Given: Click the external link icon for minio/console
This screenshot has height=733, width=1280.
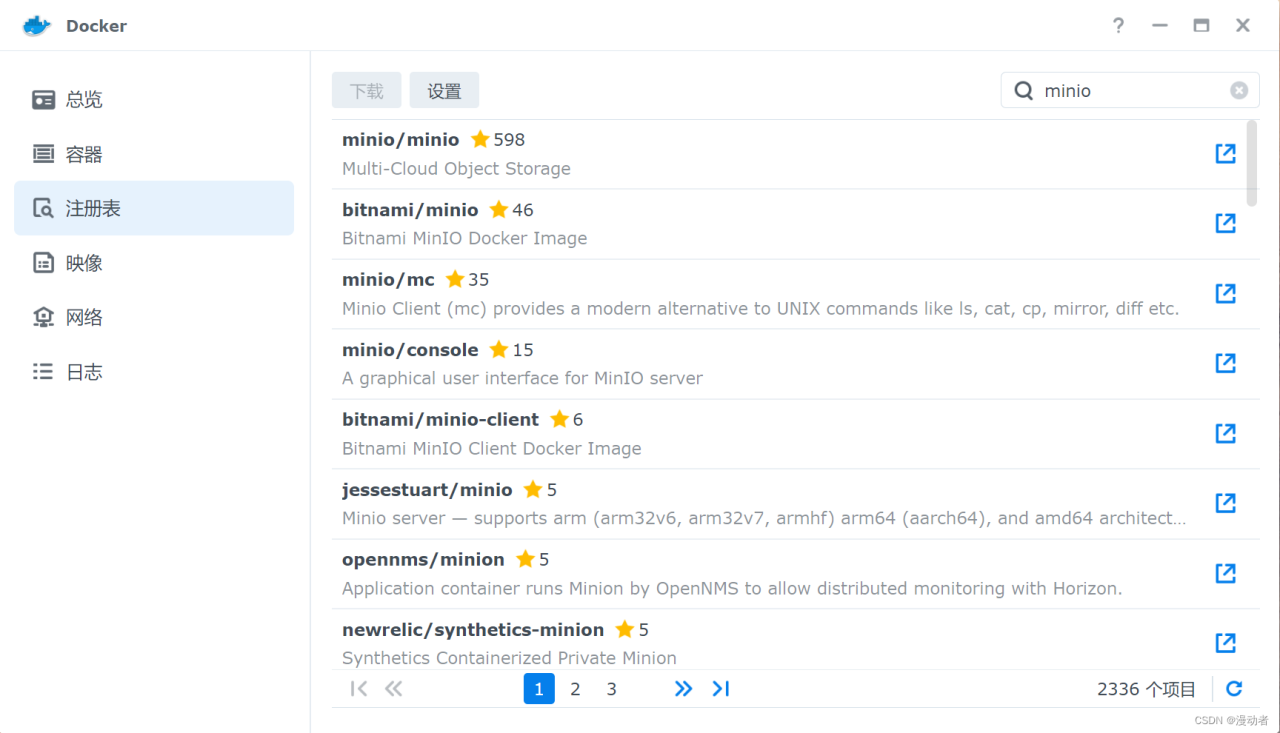Looking at the screenshot, I should [1225, 363].
